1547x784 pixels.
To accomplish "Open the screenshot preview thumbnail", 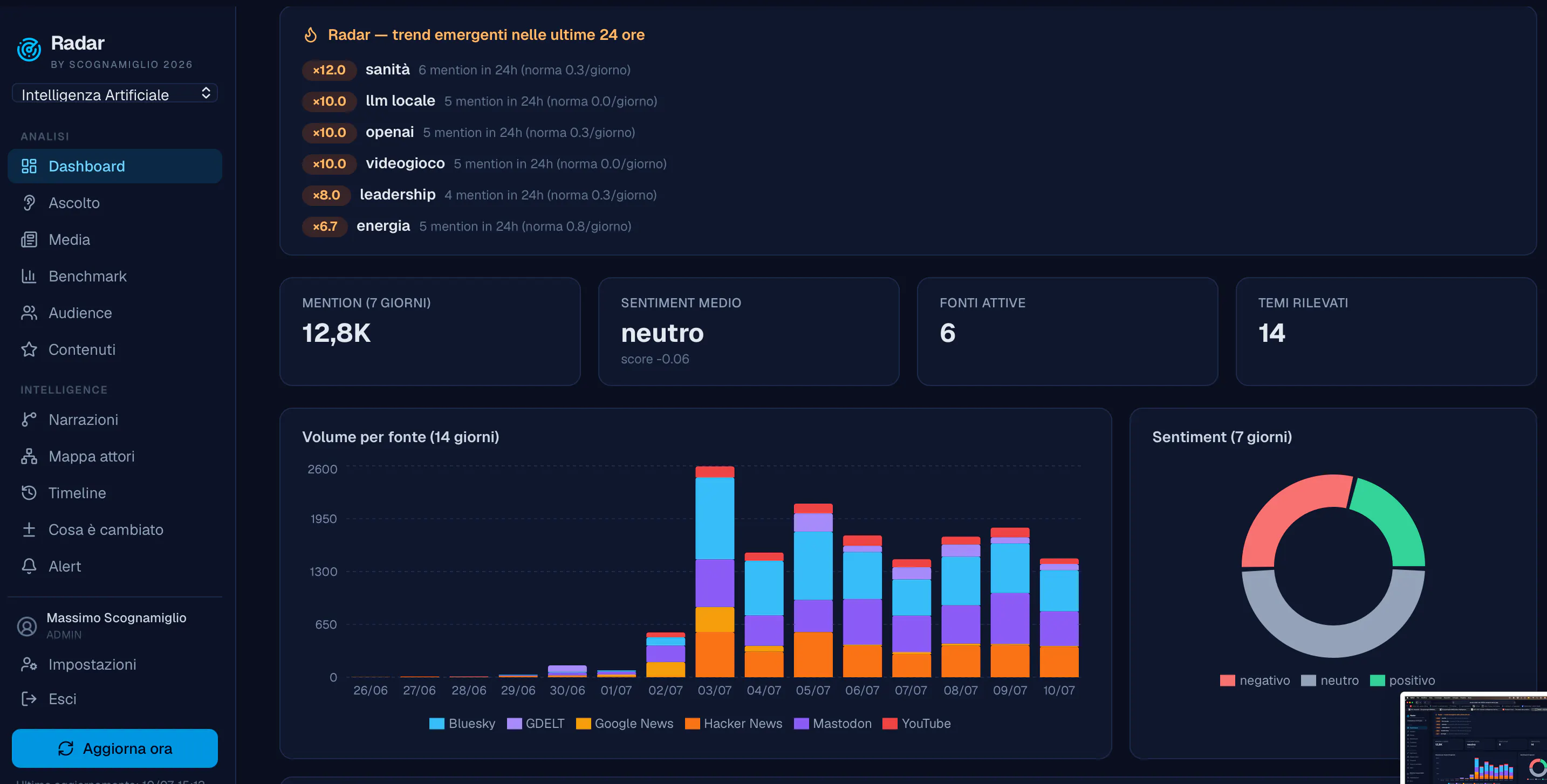I will click(x=1474, y=738).
